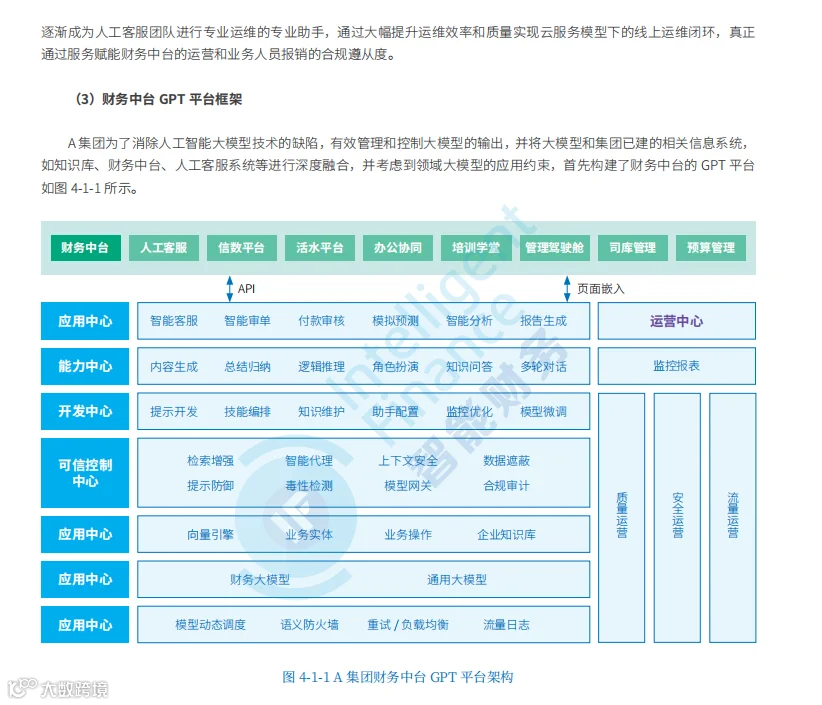Select 上下文安全 item

point(408,461)
